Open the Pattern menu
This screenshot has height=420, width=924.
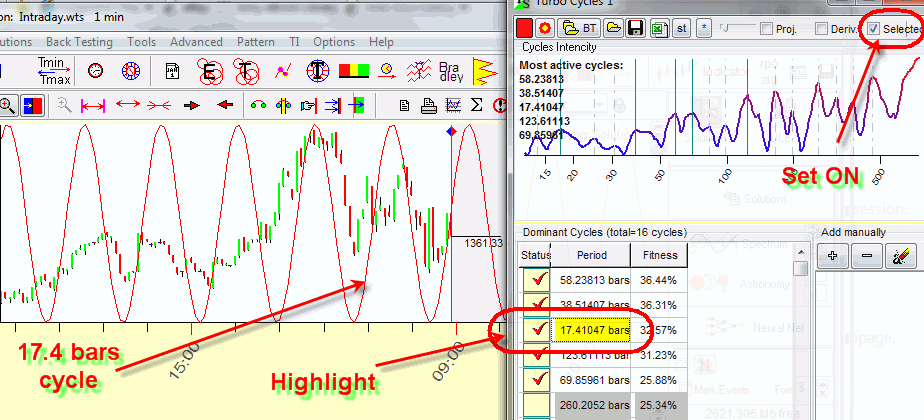pos(256,42)
